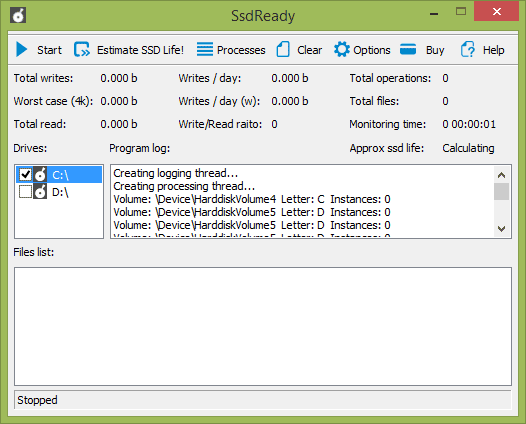
Task: Choose the Clear text button
Action: pos(309,50)
